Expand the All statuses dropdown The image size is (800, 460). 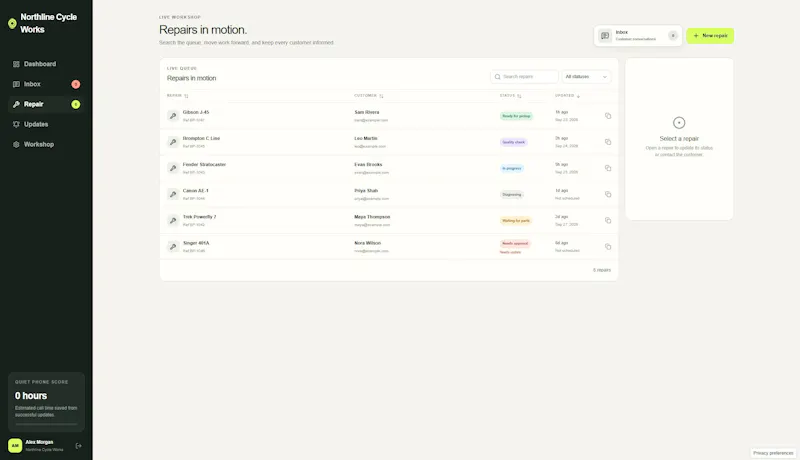click(x=586, y=76)
